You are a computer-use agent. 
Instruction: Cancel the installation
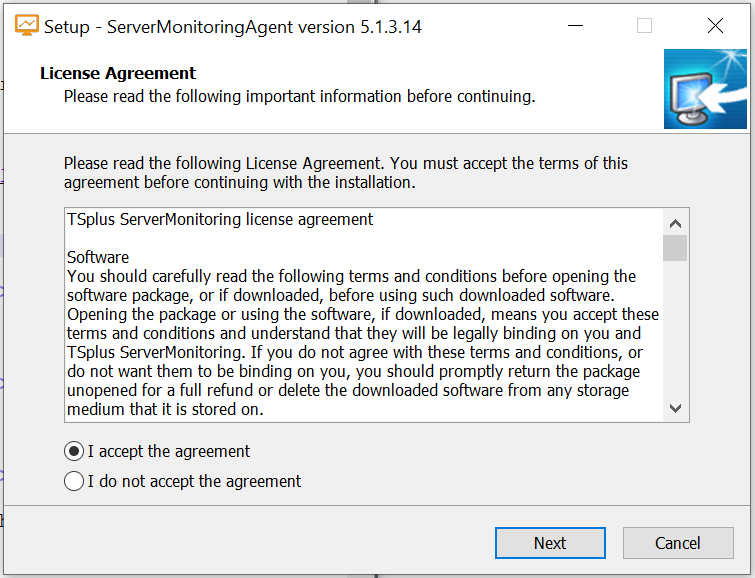tap(677, 543)
